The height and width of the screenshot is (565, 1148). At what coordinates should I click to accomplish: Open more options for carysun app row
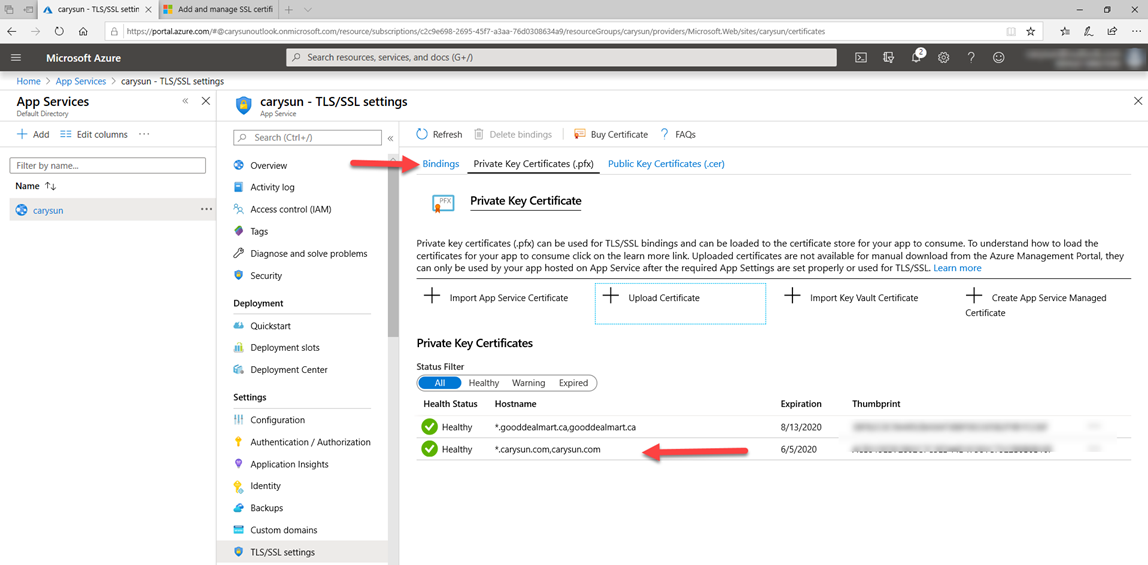206,209
